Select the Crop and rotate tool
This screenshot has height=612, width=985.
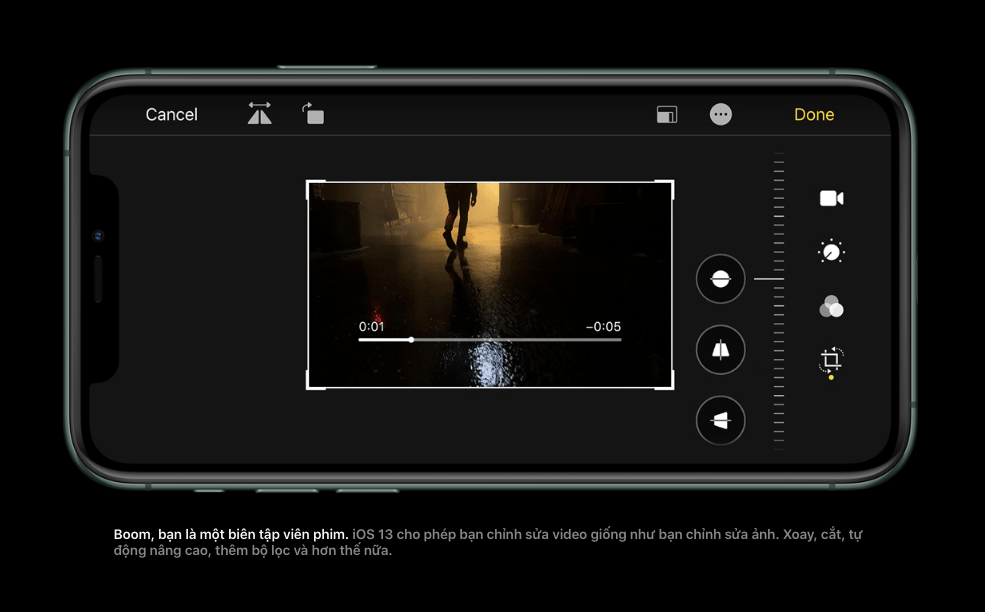pyautogui.click(x=831, y=361)
